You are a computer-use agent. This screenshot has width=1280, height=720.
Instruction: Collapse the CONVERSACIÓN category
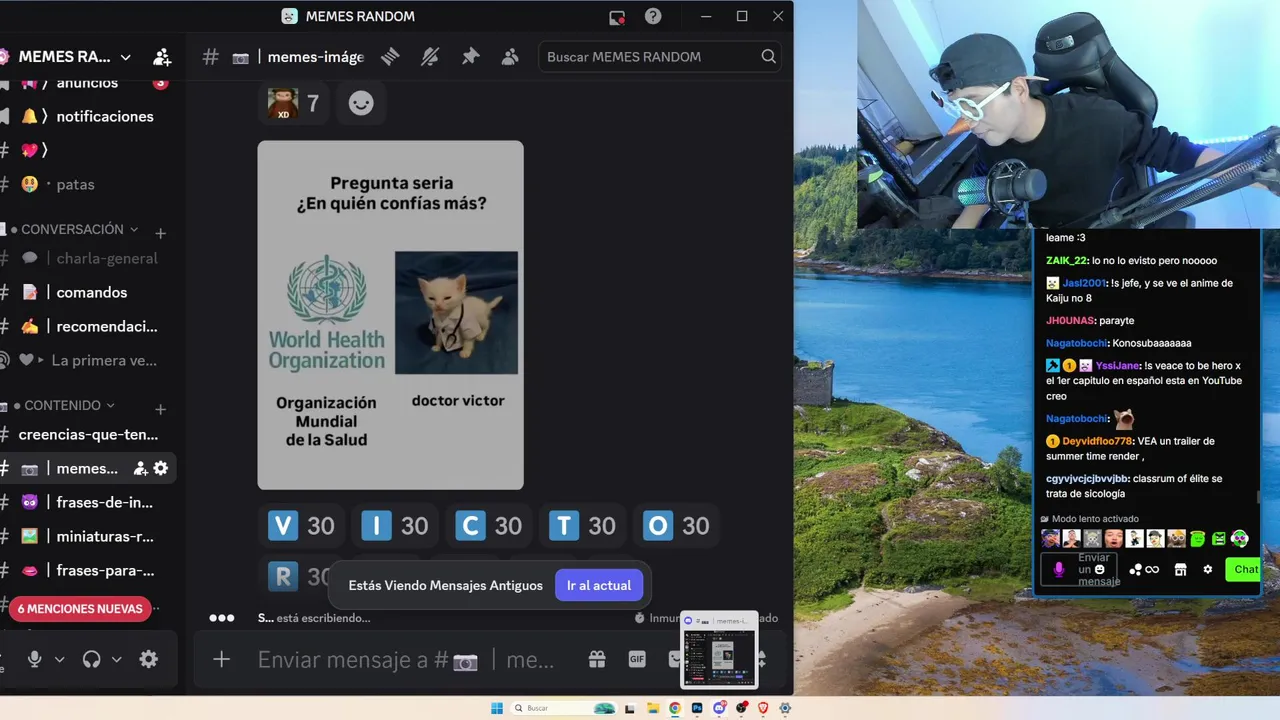point(80,229)
